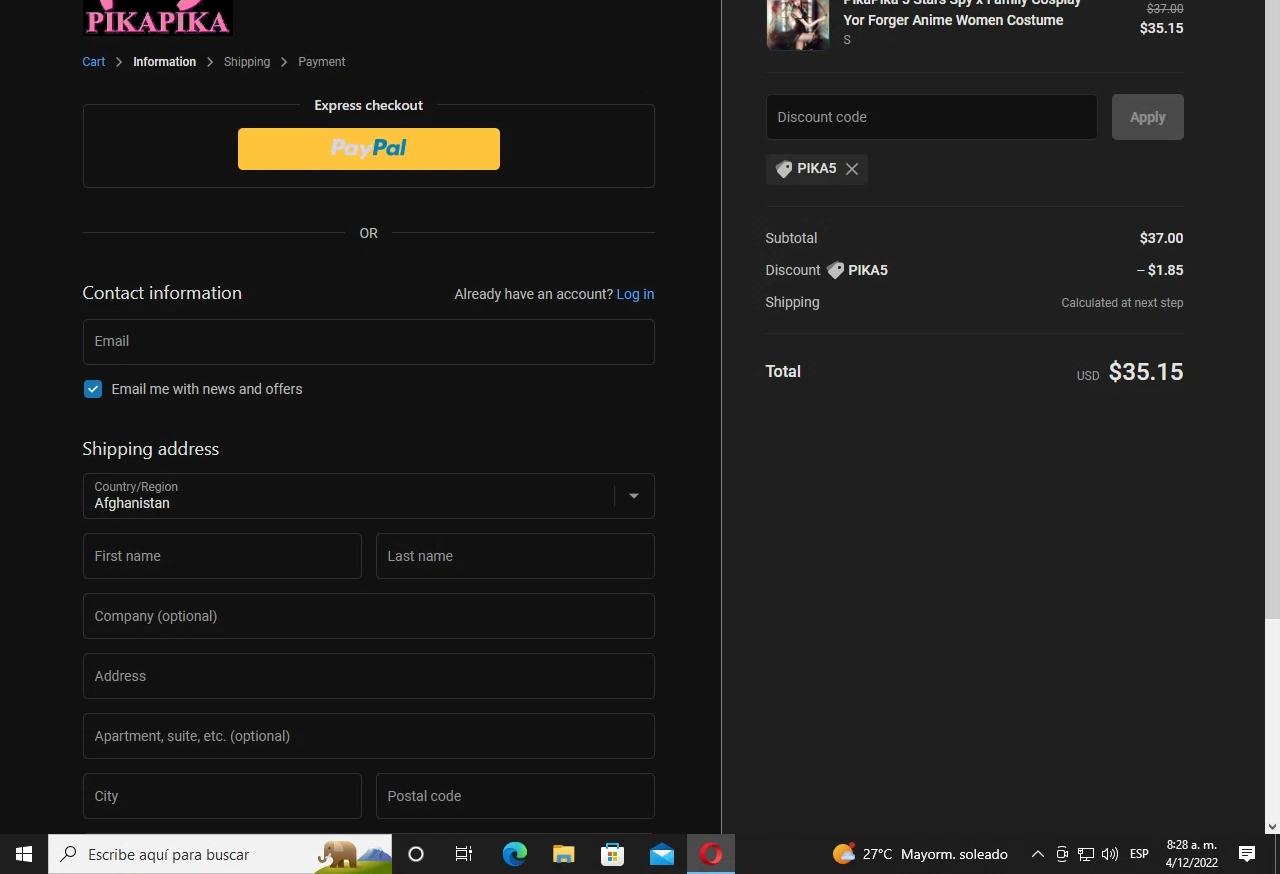
Task: Click the Opera browser taskbar icon
Action: [711, 854]
